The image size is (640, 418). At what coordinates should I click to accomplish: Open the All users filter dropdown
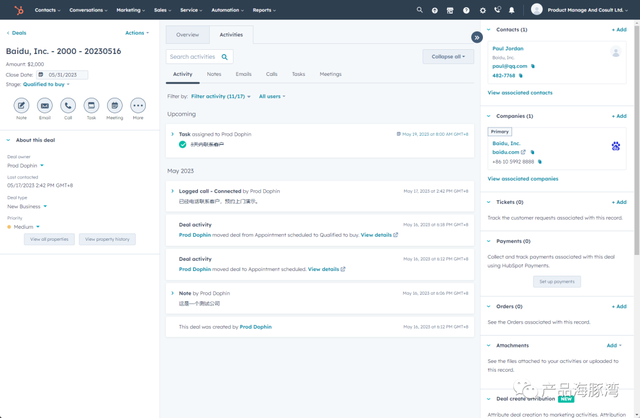[x=272, y=96]
